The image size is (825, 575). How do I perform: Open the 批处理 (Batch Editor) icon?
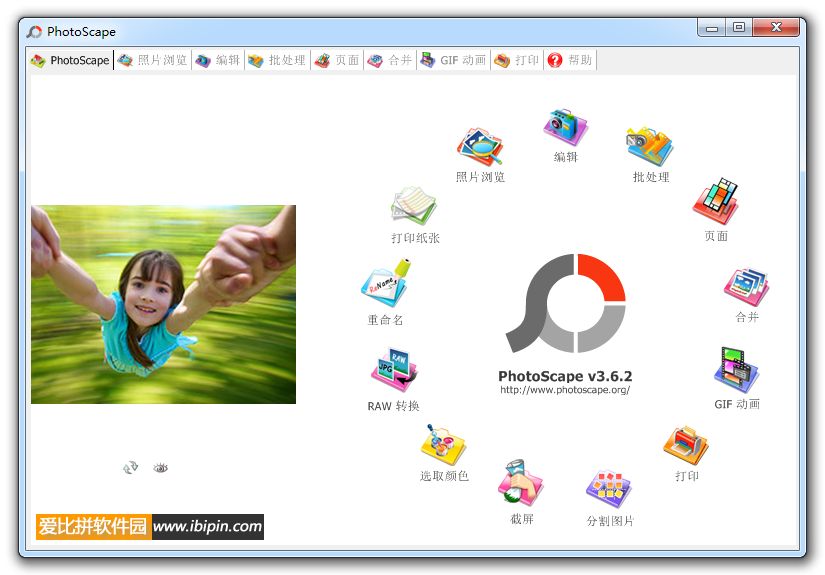(x=650, y=146)
